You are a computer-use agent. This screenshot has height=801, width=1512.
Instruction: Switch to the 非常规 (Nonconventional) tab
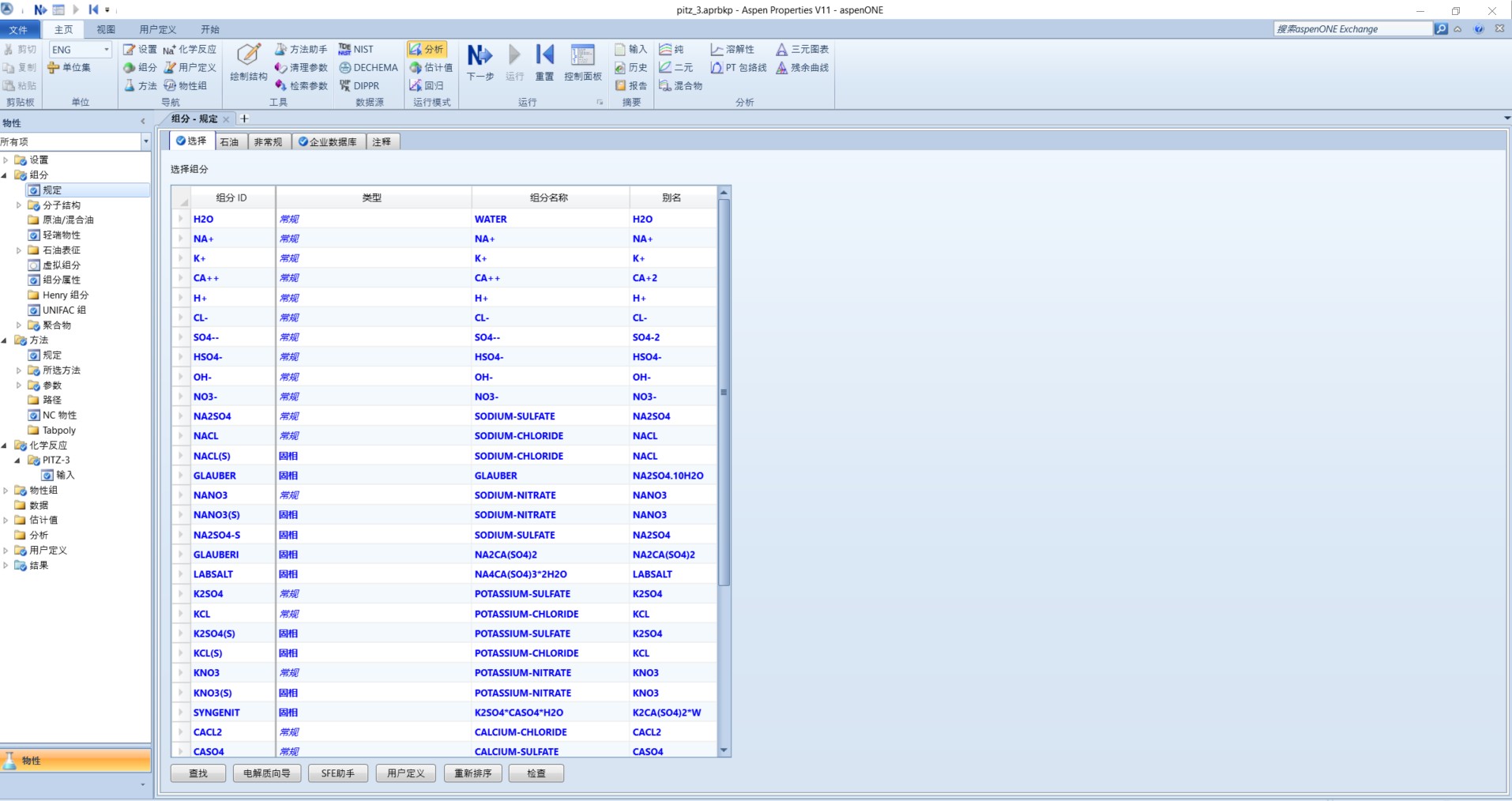tap(269, 141)
